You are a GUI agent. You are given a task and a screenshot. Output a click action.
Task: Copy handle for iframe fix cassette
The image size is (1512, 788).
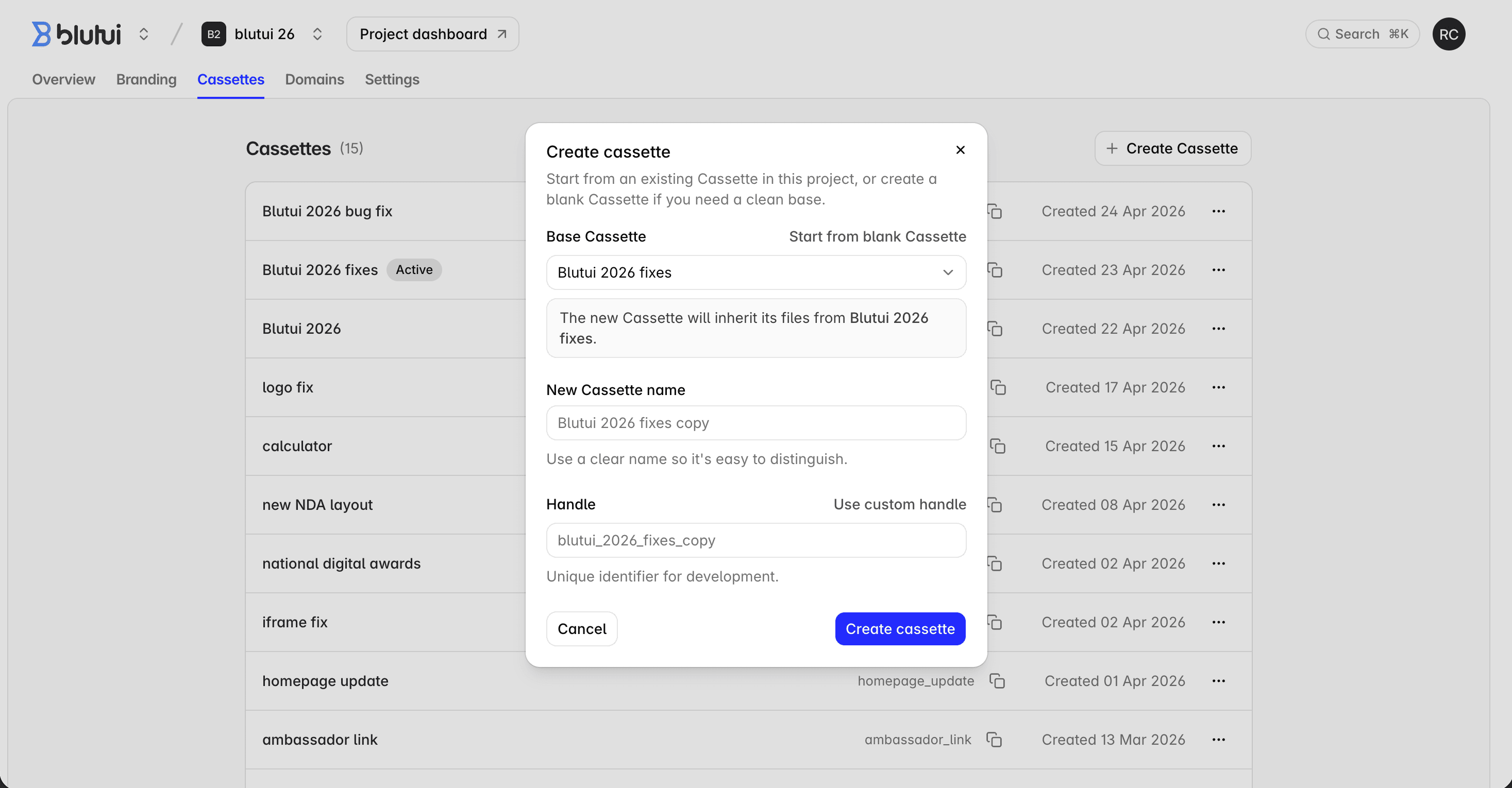point(994,622)
